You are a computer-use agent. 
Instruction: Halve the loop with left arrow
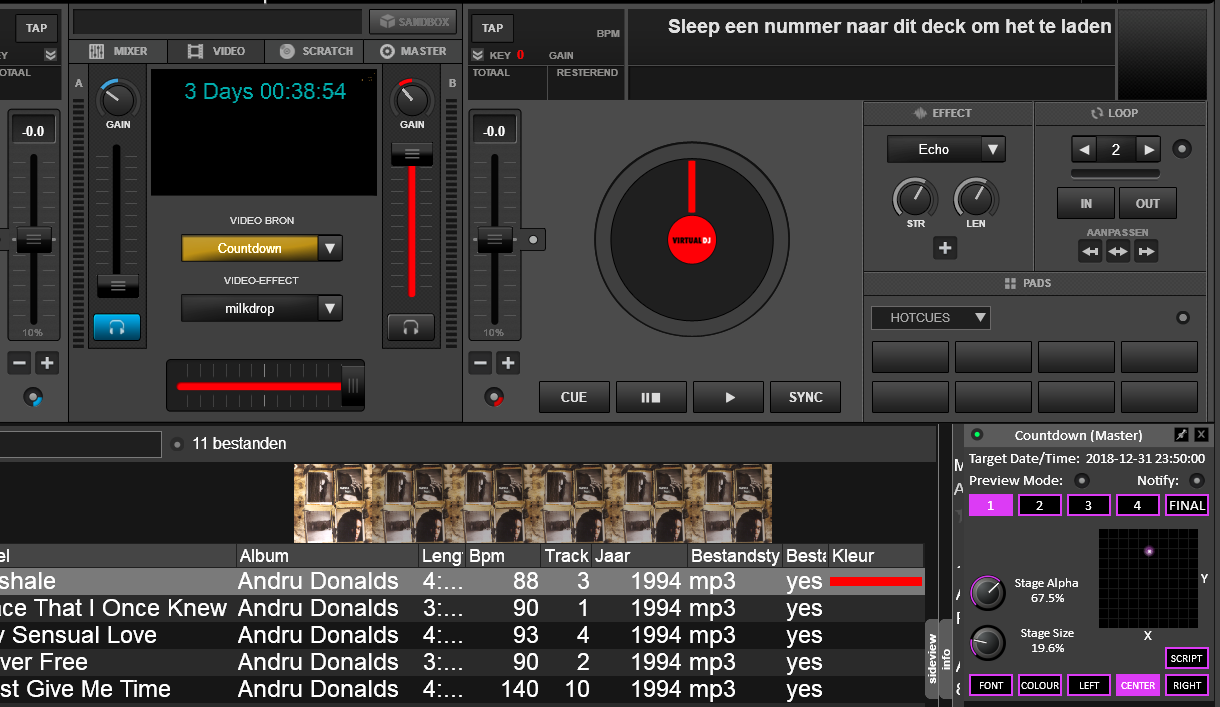point(1085,150)
